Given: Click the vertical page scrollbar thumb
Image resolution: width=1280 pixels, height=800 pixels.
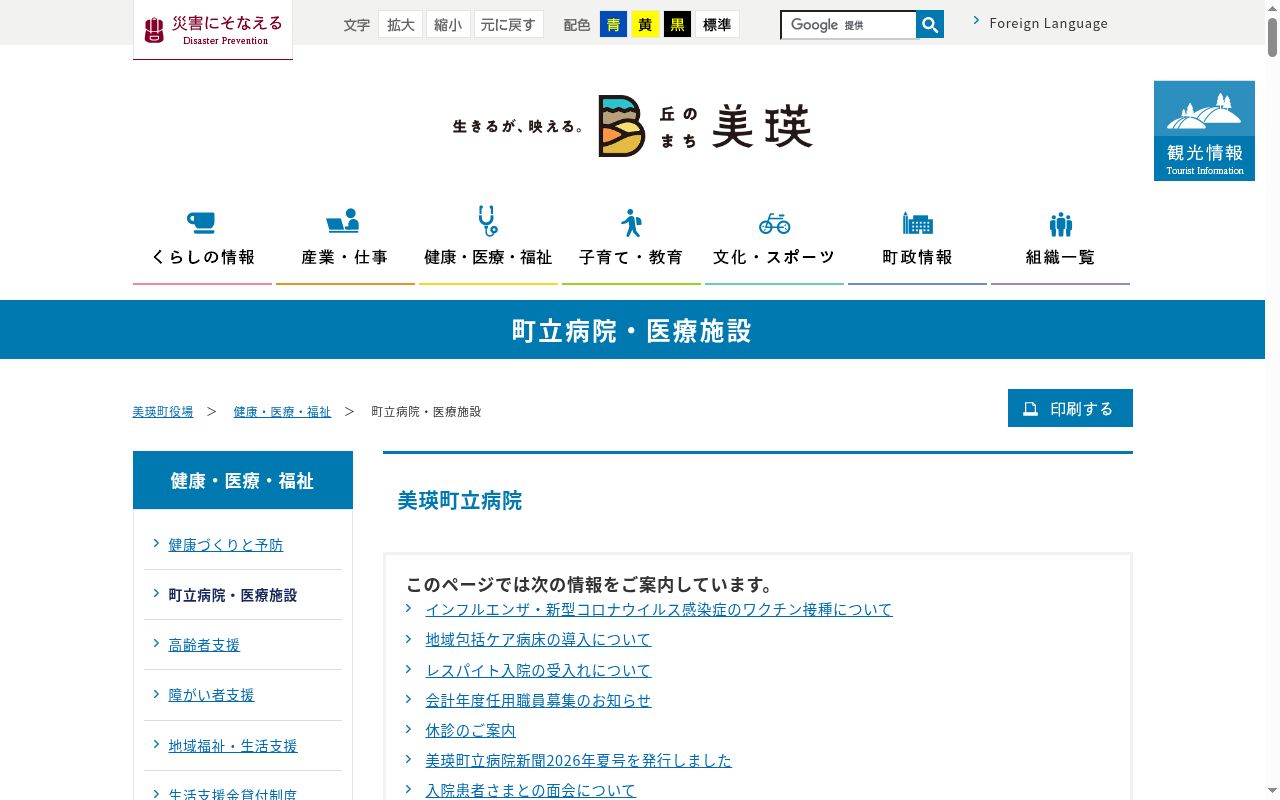Looking at the screenshot, I should [x=1273, y=36].
